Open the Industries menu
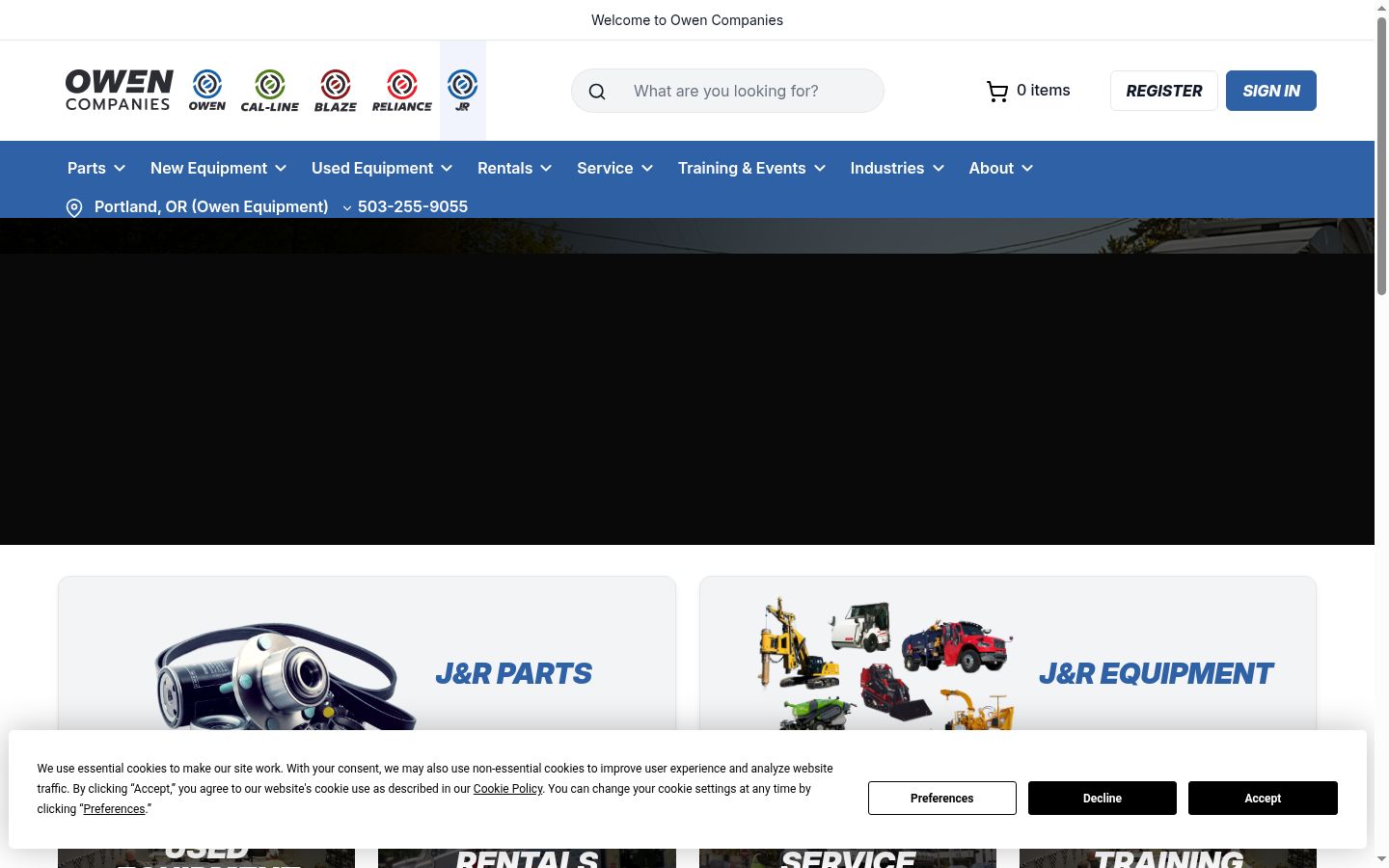Screen dimensions: 1389x868 [897, 168]
